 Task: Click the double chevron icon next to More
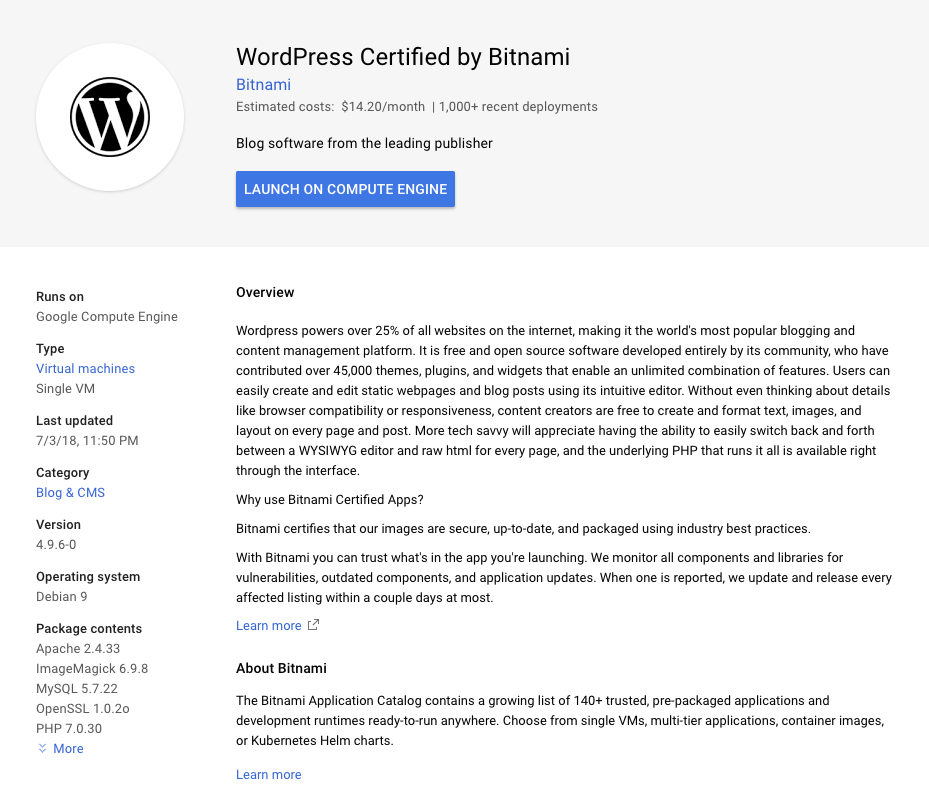[42, 748]
